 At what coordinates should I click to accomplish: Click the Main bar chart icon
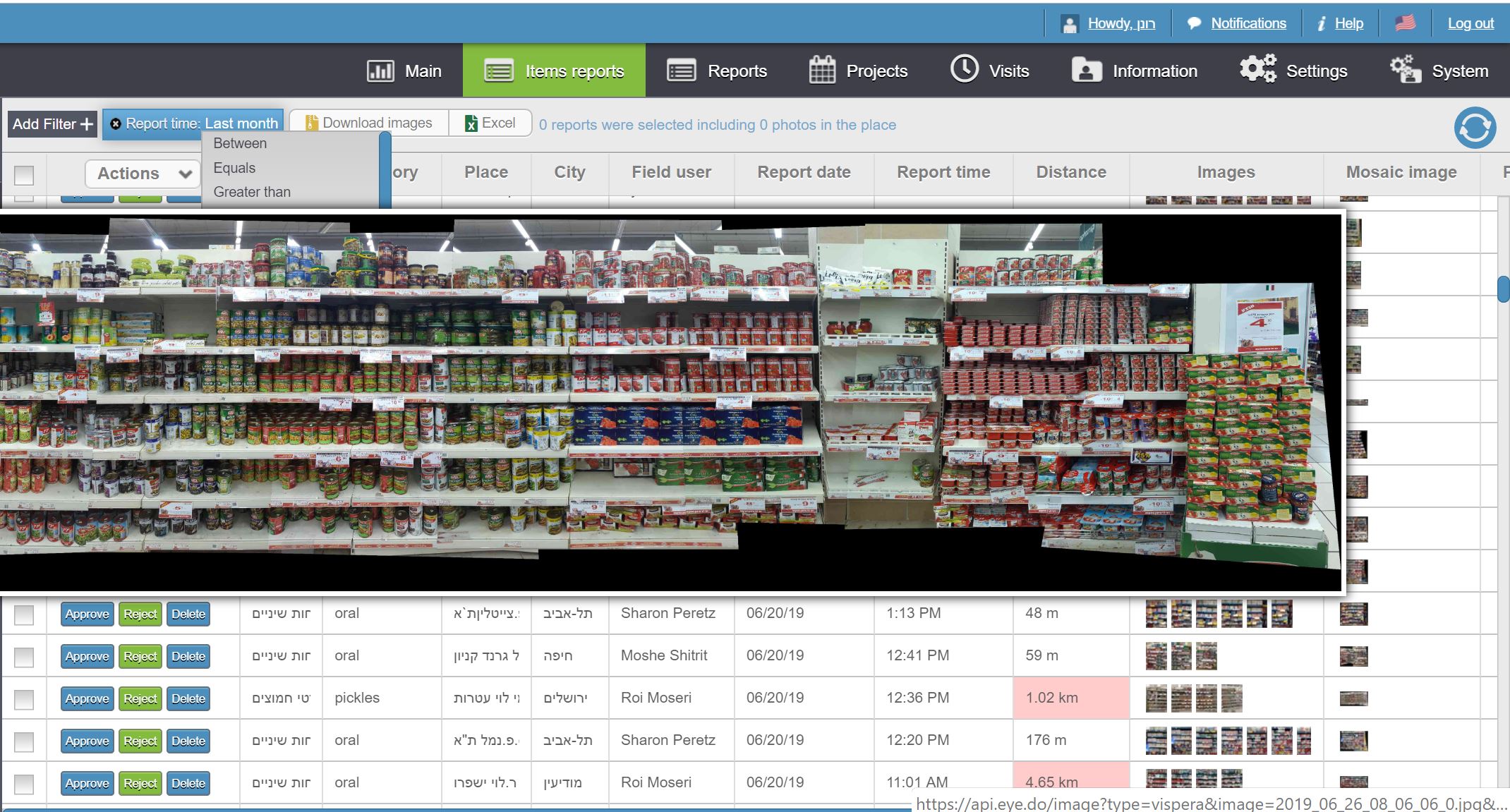point(380,71)
